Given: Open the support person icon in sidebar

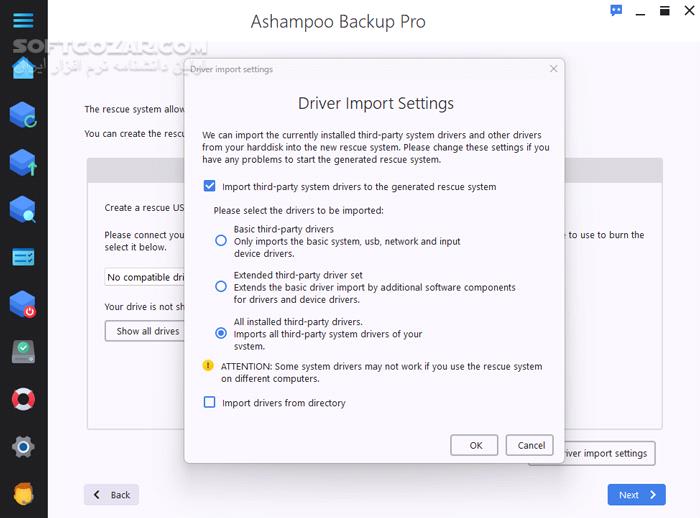Looking at the screenshot, I should [x=23, y=494].
